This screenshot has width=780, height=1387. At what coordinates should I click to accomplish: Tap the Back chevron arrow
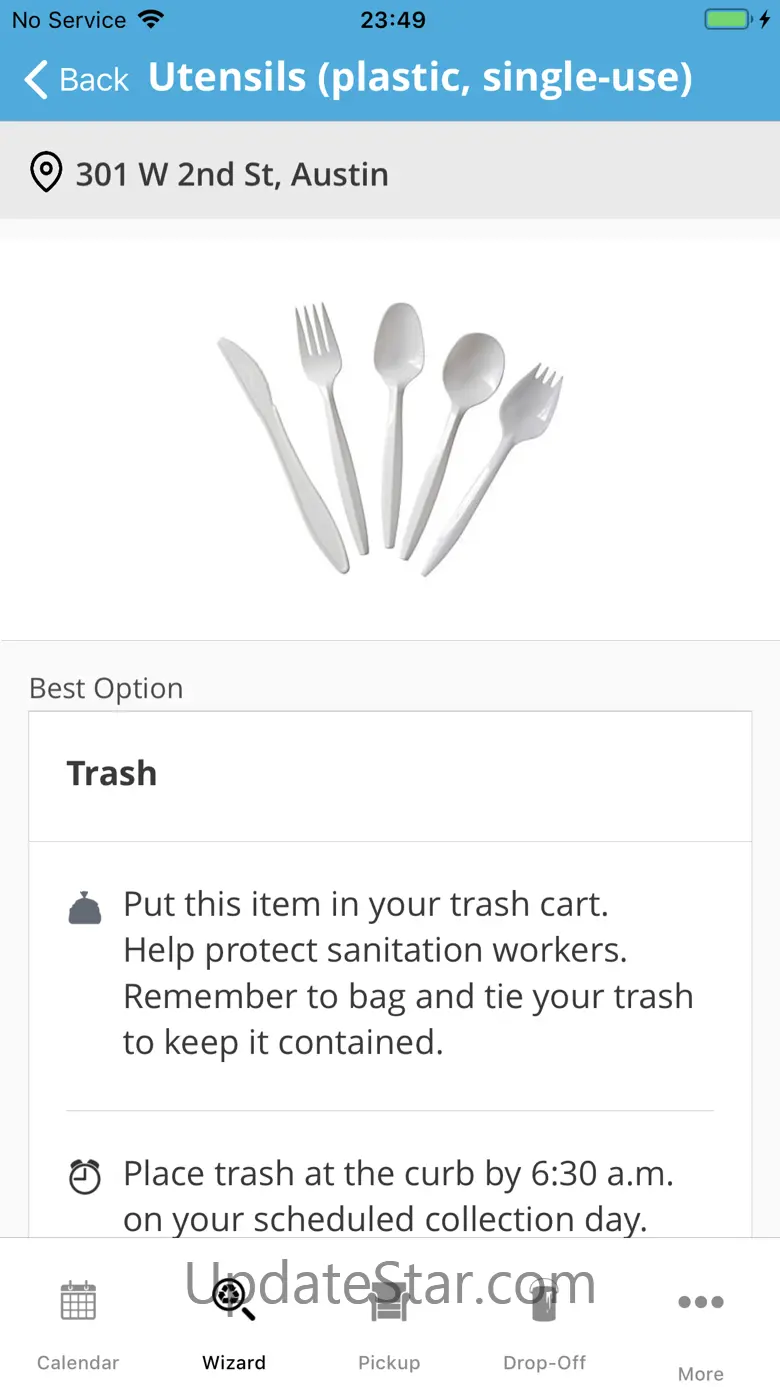click(36, 80)
